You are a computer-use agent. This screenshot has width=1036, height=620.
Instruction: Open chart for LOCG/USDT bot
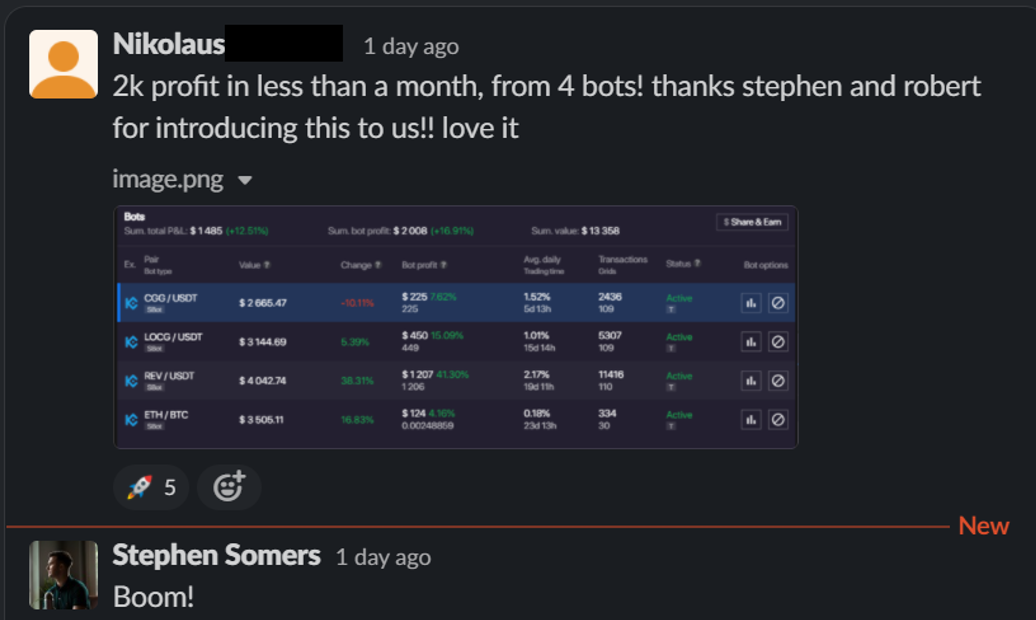tap(751, 342)
